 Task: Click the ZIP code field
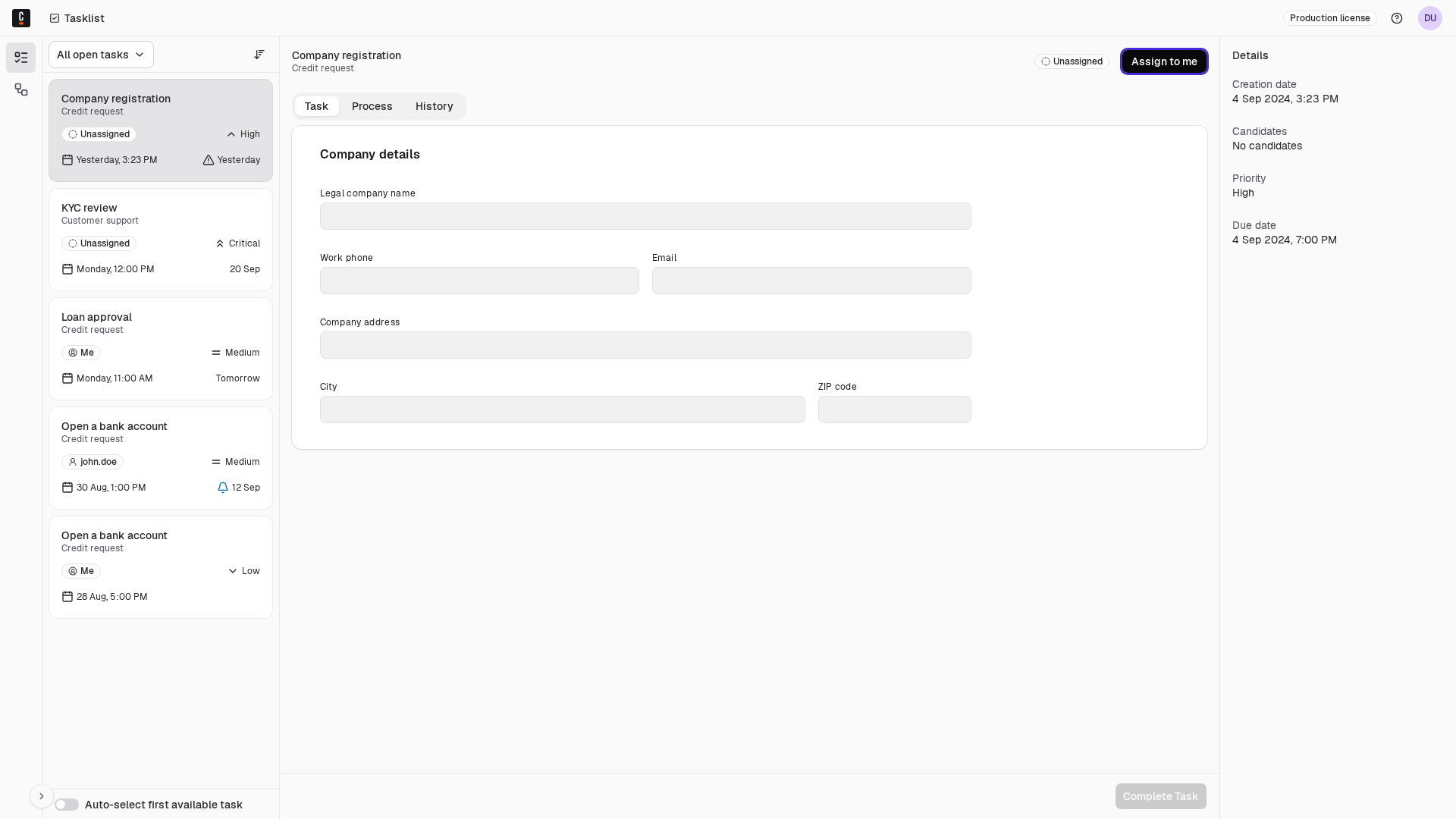coord(895,409)
